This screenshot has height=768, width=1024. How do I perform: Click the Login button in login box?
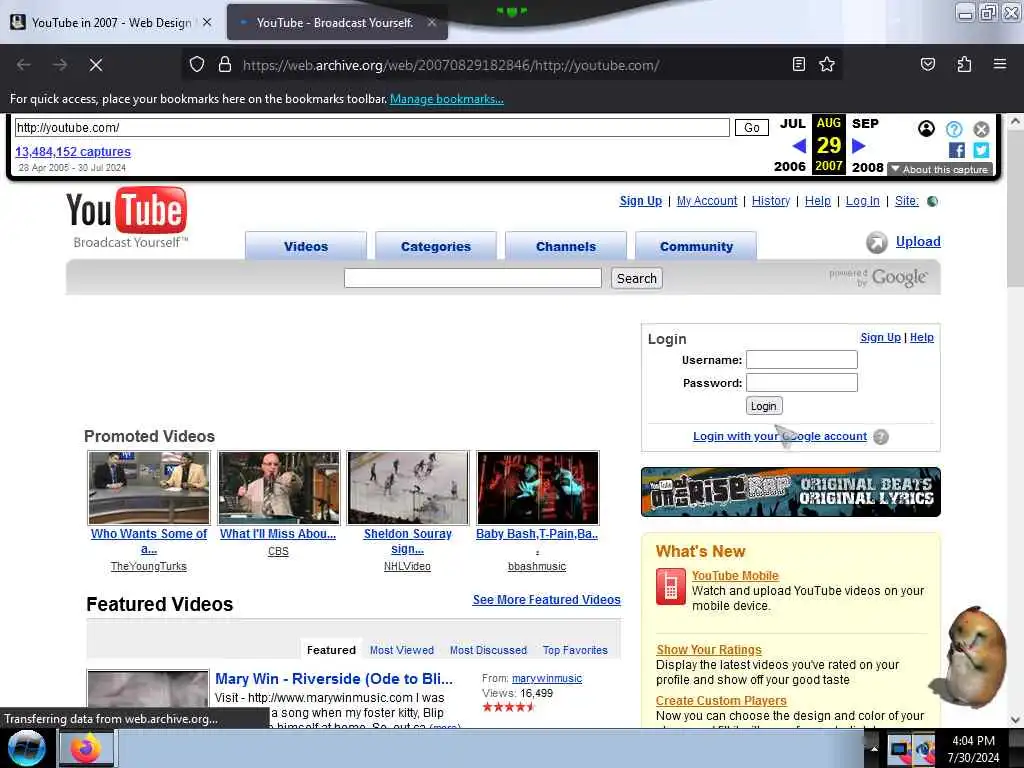click(763, 406)
